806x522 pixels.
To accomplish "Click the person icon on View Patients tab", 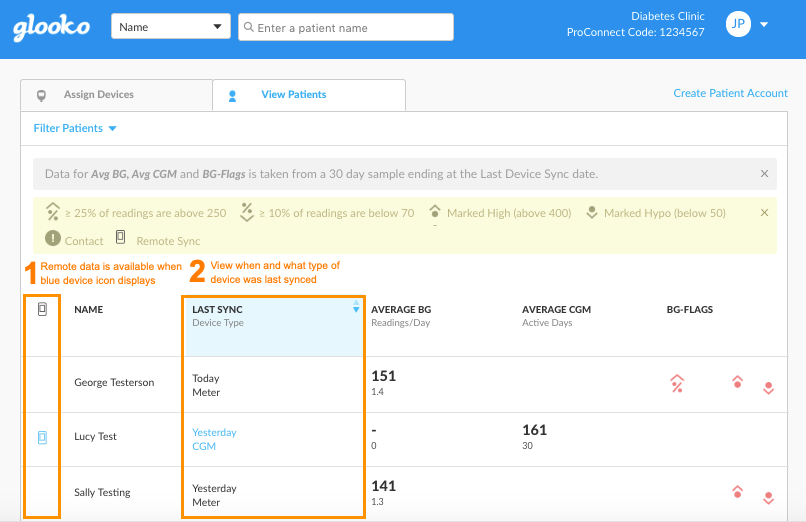I will (232, 96).
